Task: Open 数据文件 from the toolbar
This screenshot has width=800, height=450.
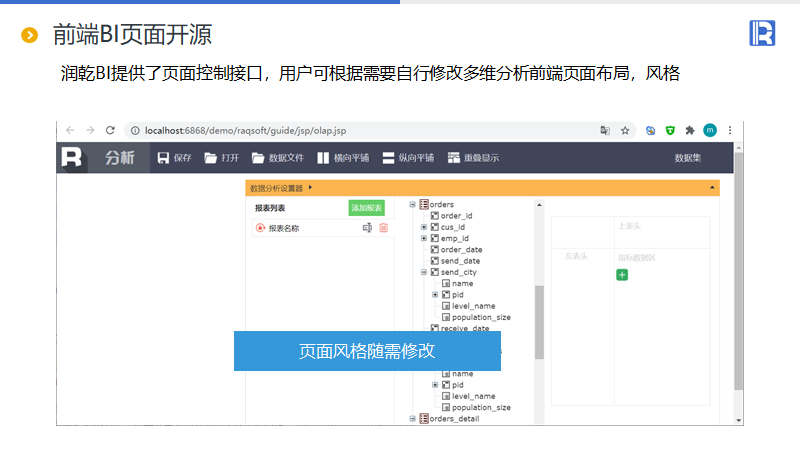Action: coord(286,158)
